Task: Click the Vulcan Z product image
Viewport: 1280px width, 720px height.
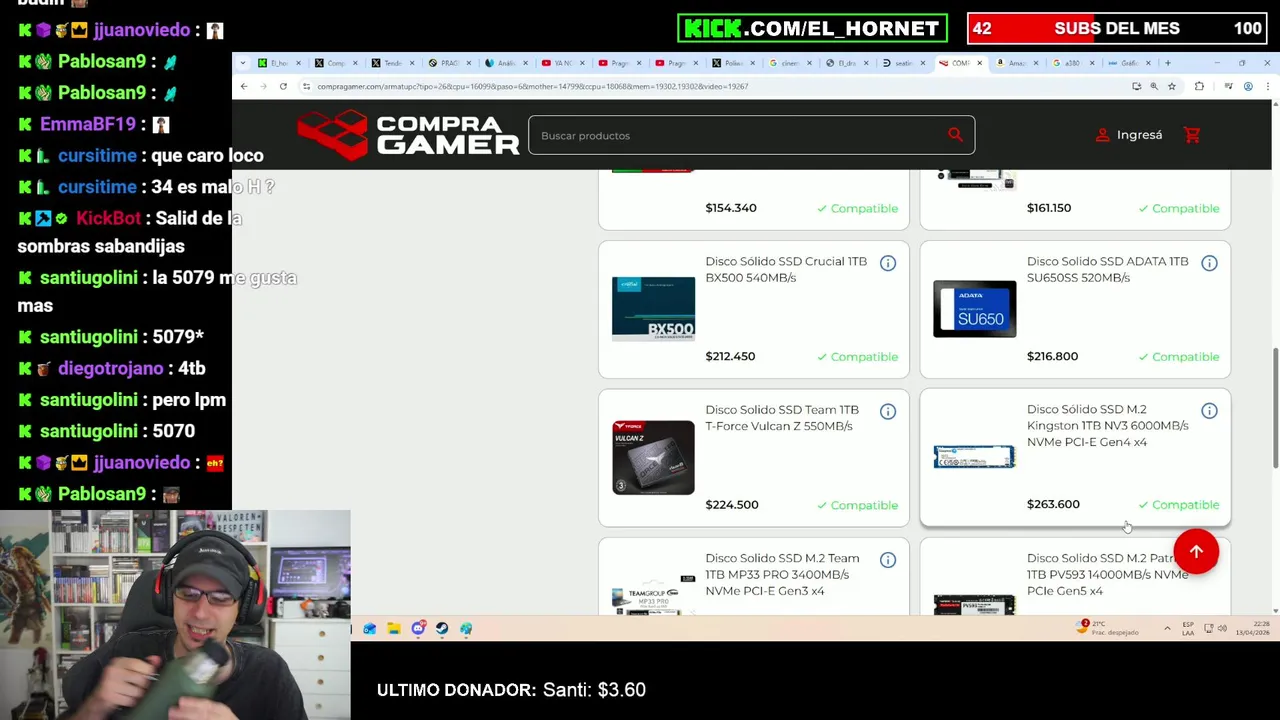Action: pos(653,457)
